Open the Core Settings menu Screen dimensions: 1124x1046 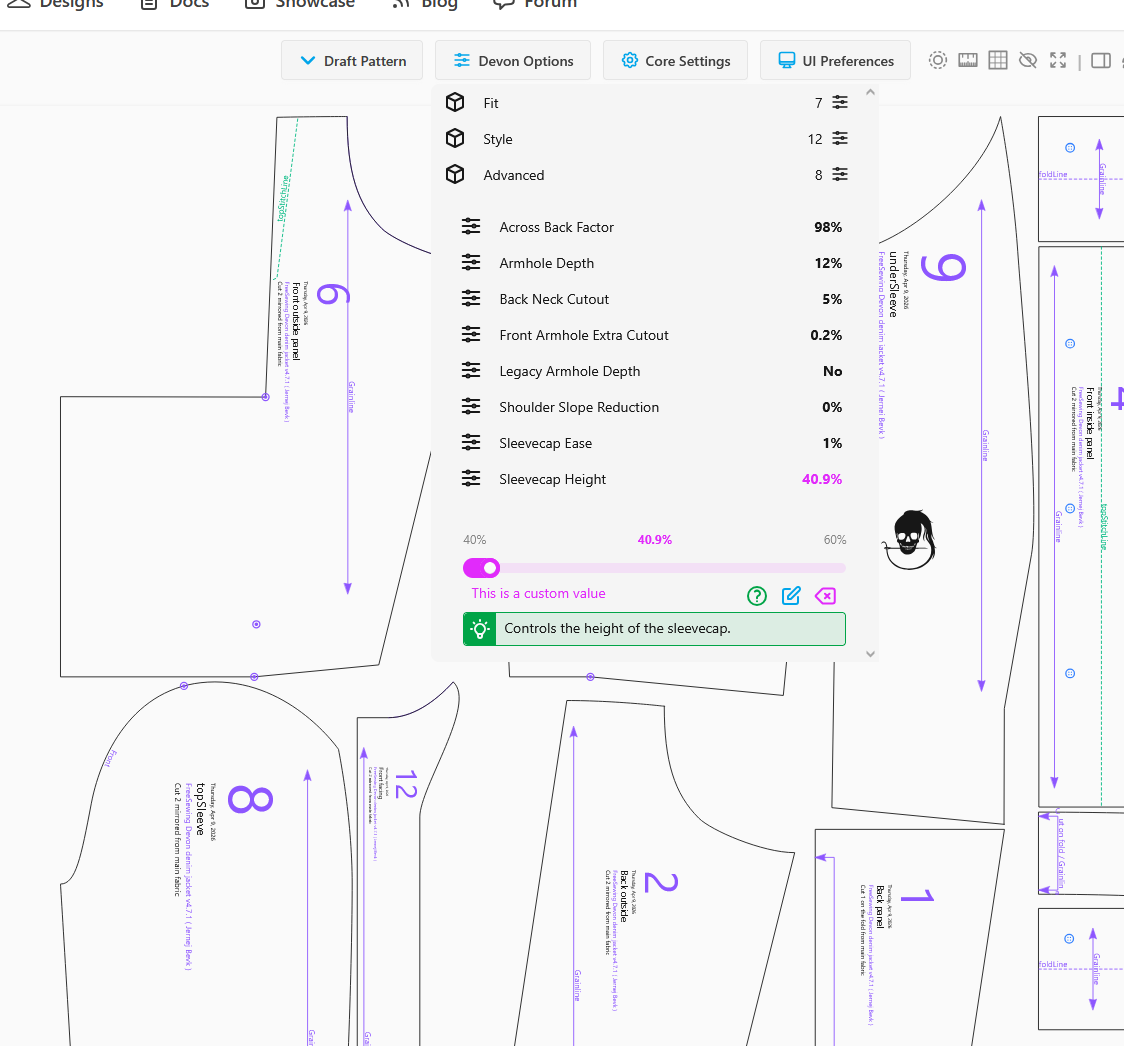[675, 61]
